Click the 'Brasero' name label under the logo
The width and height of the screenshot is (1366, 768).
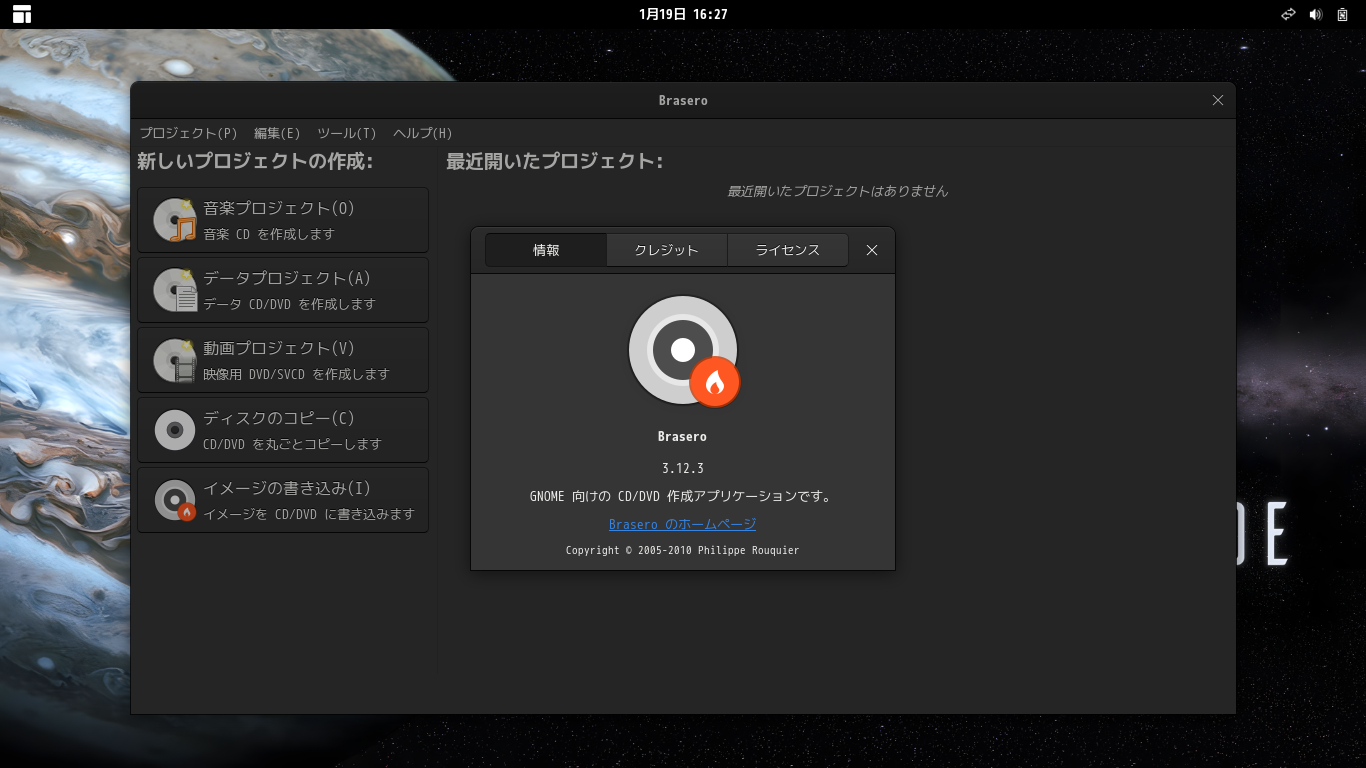pos(683,436)
